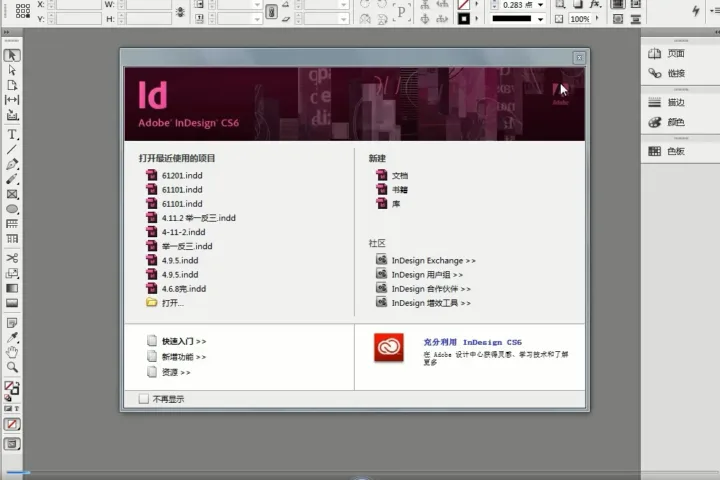Open the rotation angle dropdown
720x480 pixels.
pyautogui.click(x=343, y=5)
